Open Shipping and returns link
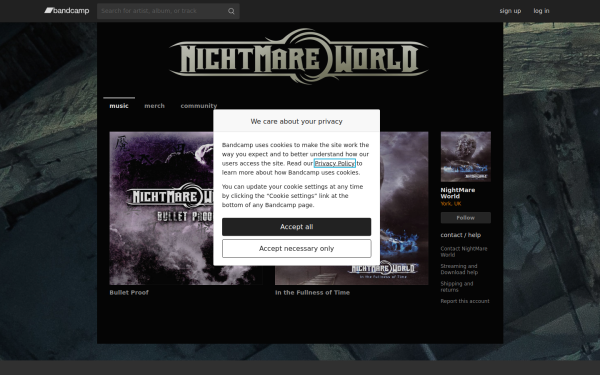 (457, 287)
